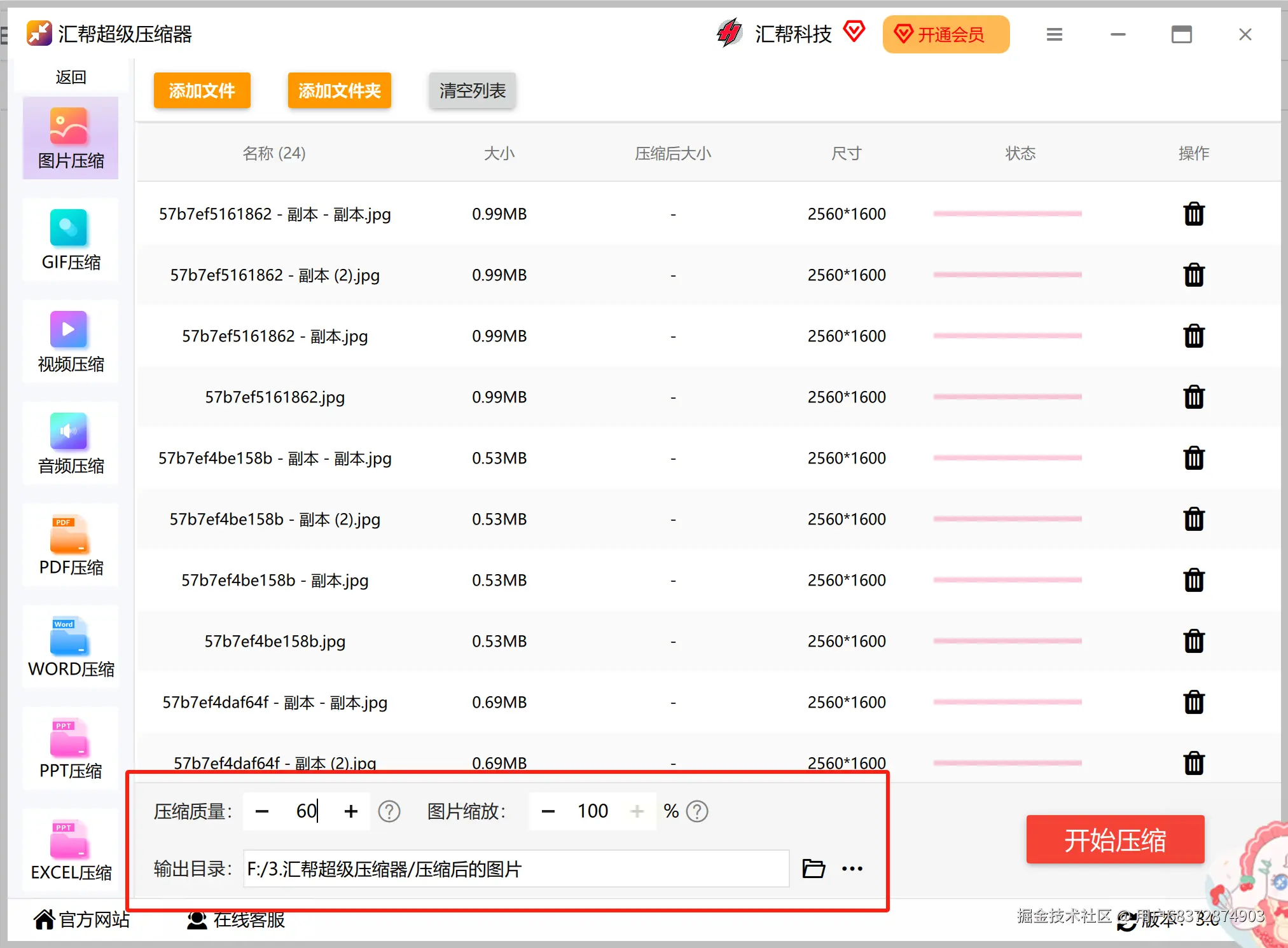Image resolution: width=1288 pixels, height=948 pixels.
Task: Switch to 视频压缩 video compression
Action: [71, 341]
